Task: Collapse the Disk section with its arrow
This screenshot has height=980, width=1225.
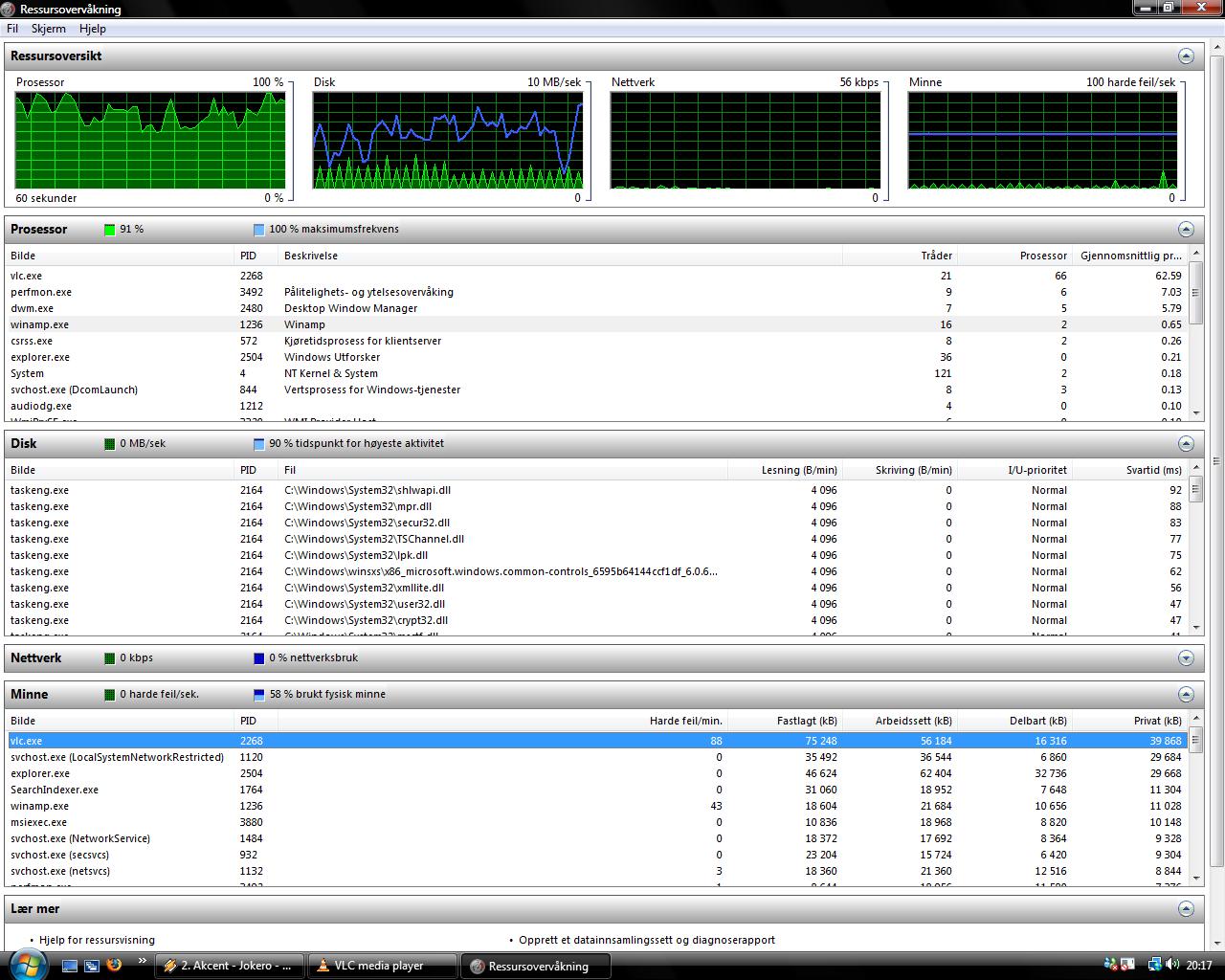Action: (1186, 444)
